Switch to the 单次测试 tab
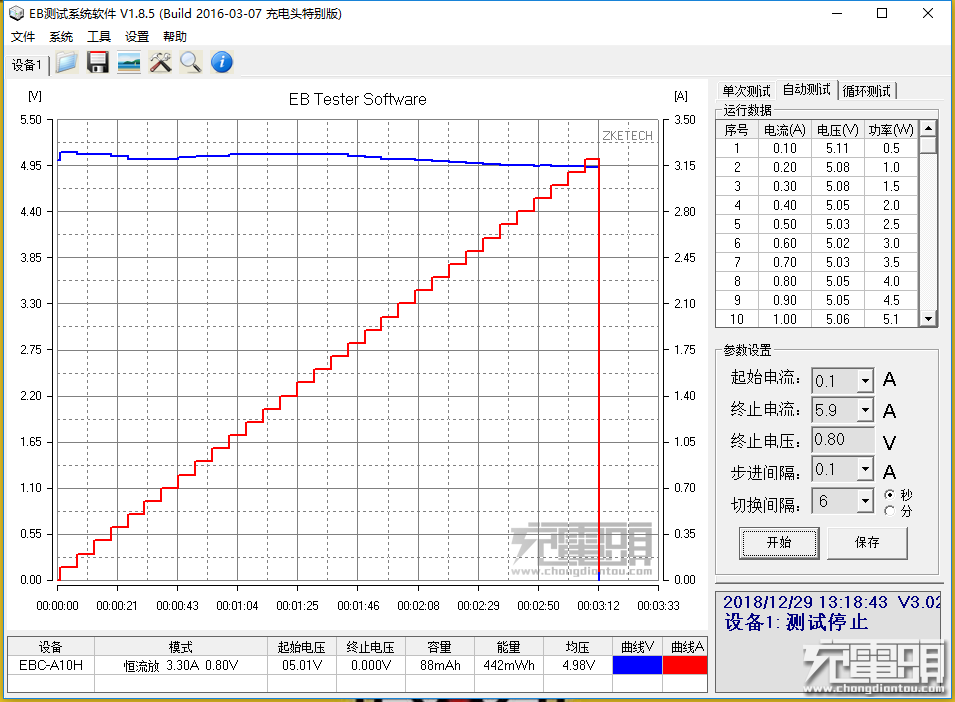 click(x=746, y=91)
